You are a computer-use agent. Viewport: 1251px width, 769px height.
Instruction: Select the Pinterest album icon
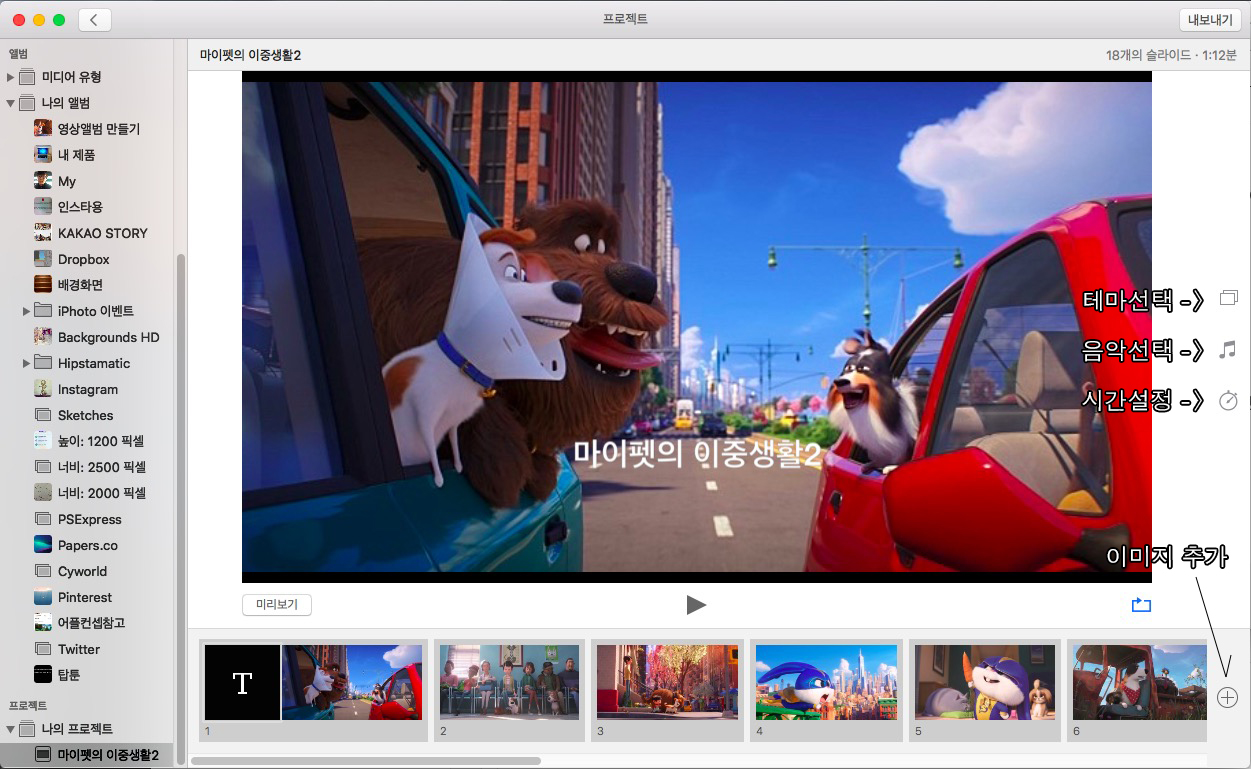[x=43, y=597]
